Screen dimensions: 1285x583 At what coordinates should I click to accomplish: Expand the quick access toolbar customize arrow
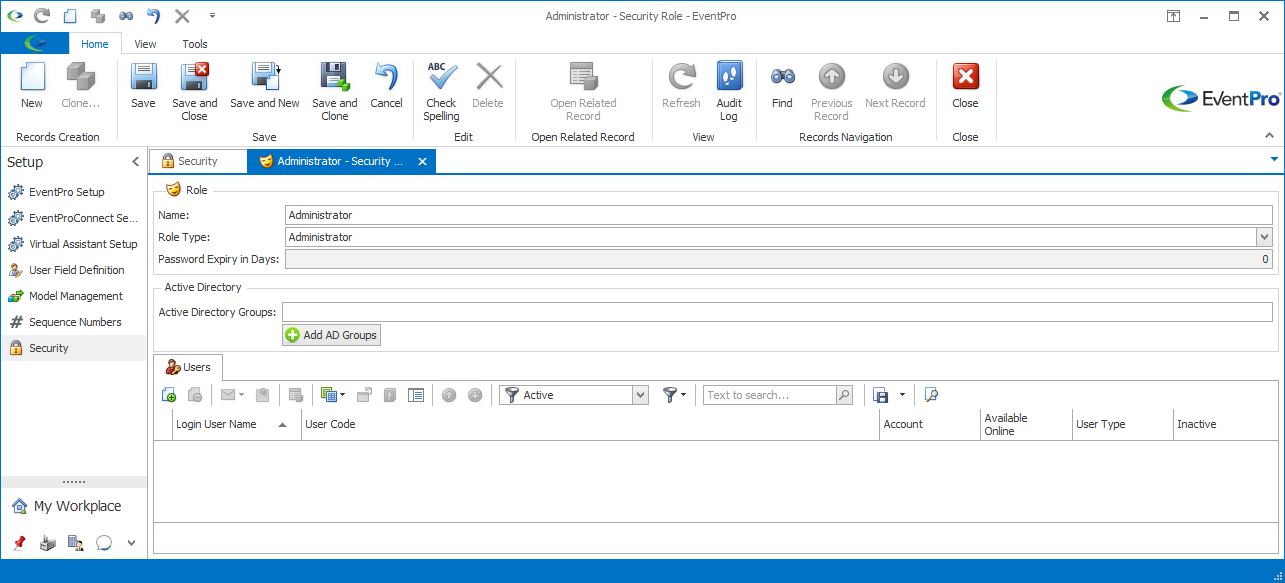click(212, 16)
